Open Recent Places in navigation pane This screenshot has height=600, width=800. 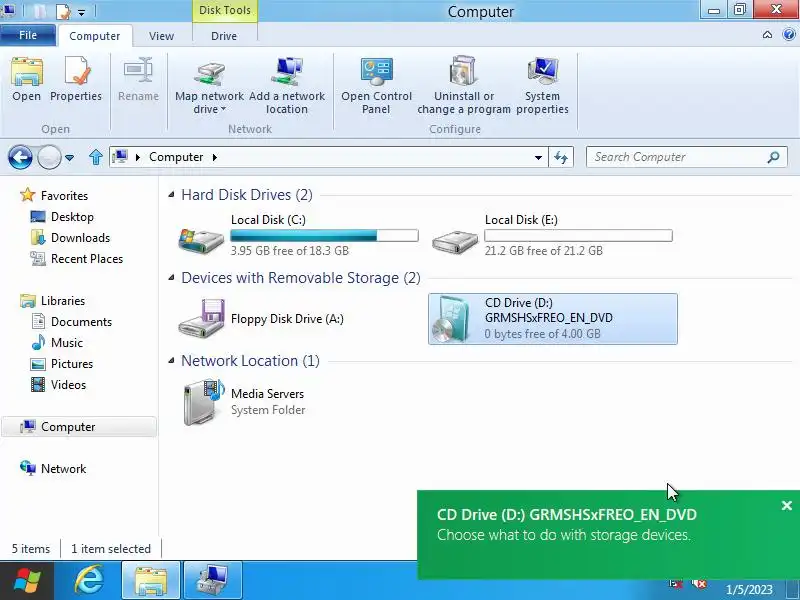[x=87, y=259]
